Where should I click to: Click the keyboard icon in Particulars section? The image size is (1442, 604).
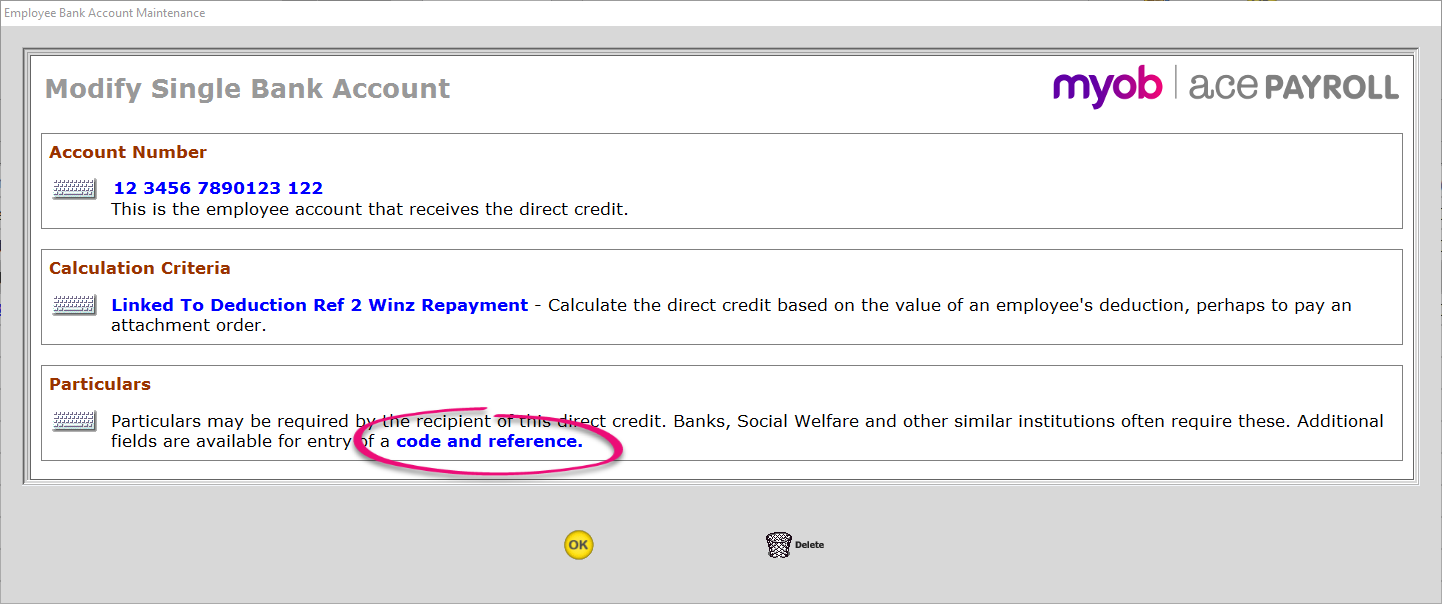[75, 421]
